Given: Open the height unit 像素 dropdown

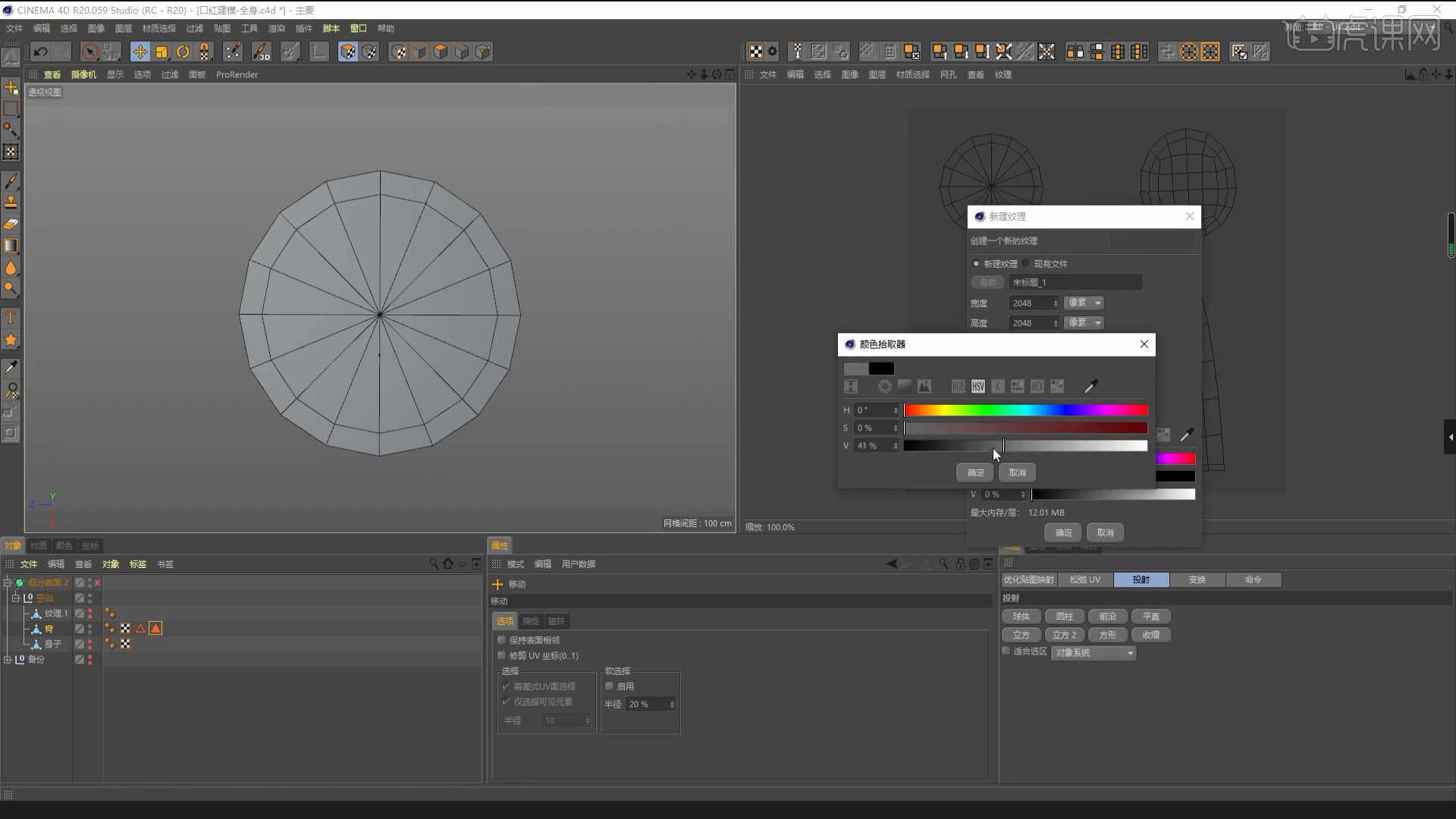Looking at the screenshot, I should (x=1084, y=322).
